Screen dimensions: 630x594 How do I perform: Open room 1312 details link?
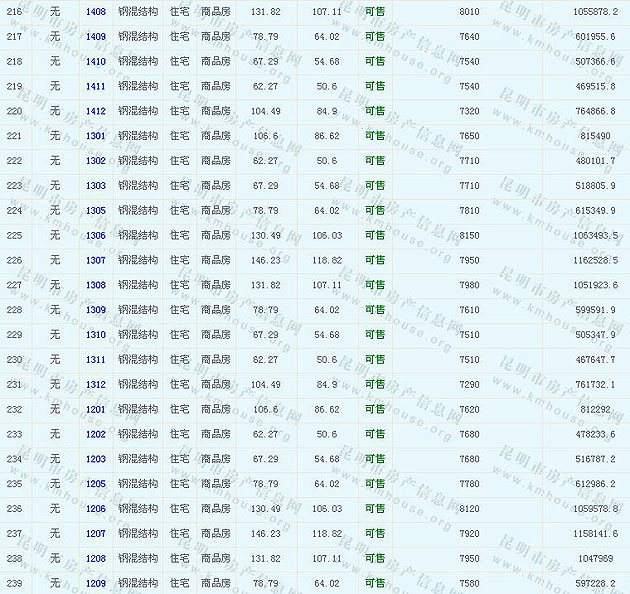(x=95, y=385)
